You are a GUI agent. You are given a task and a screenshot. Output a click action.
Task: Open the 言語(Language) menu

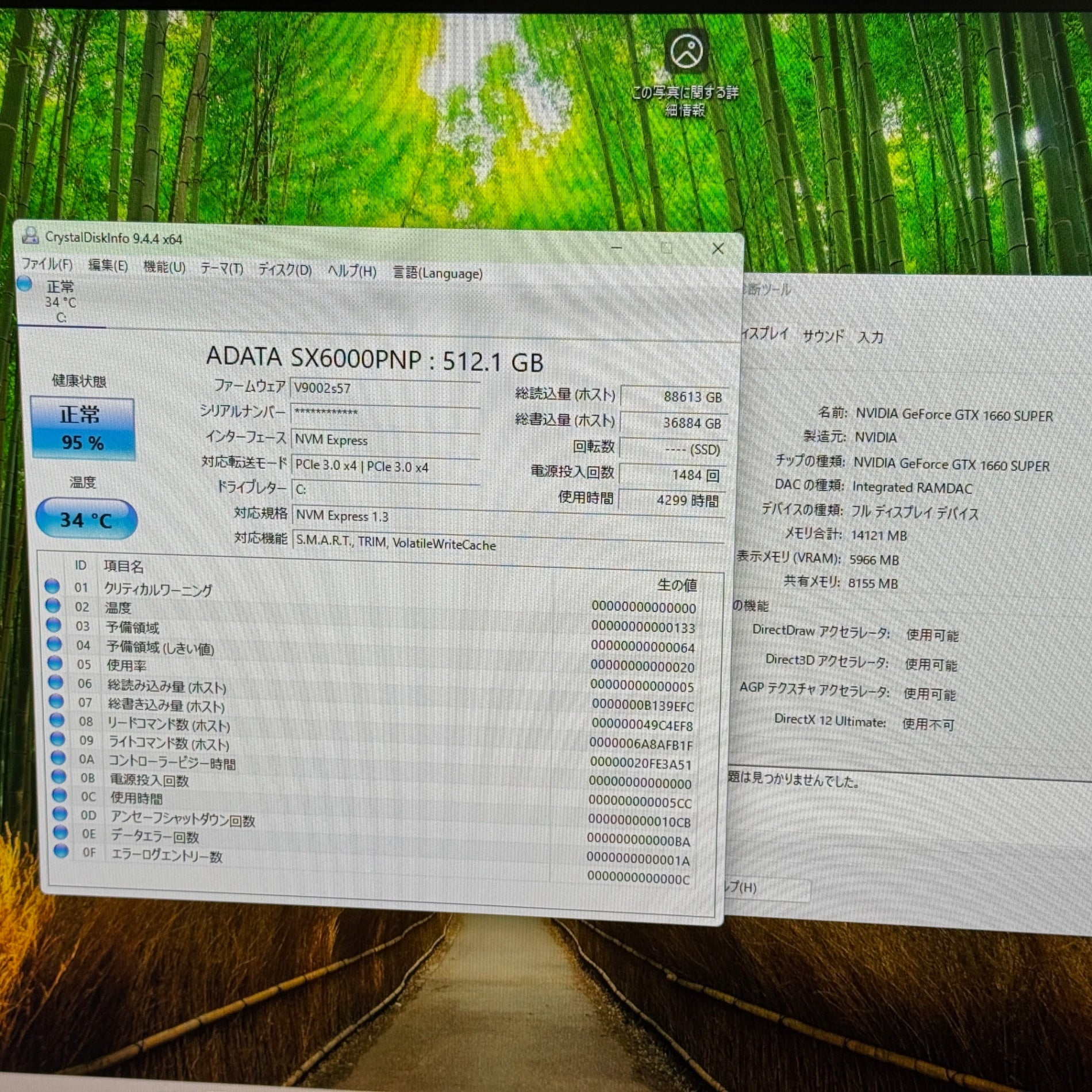point(437,273)
